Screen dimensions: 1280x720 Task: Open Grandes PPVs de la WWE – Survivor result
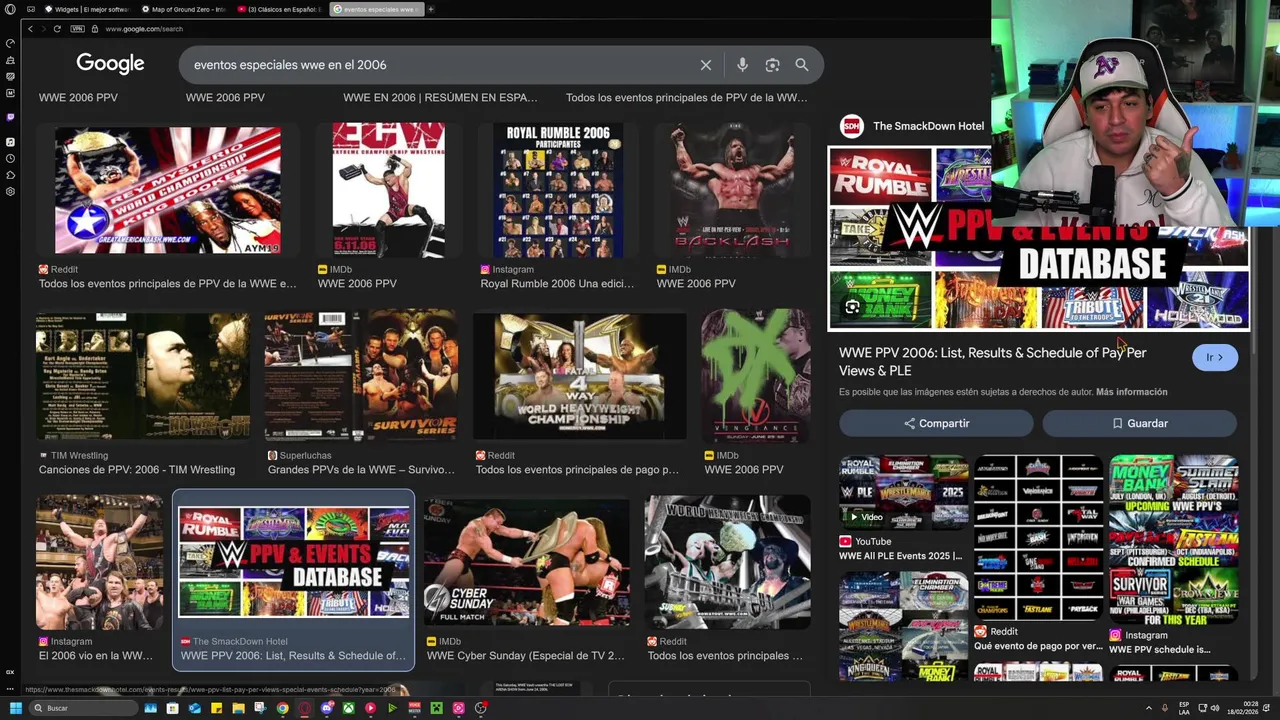(361, 470)
